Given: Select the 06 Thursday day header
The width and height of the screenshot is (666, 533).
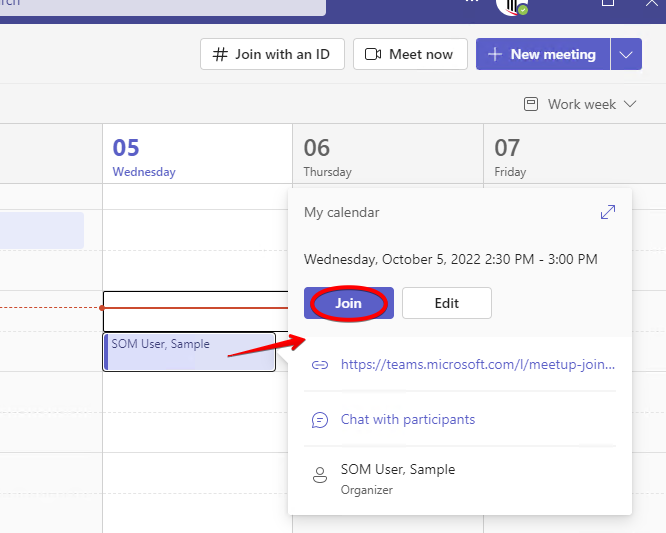Looking at the screenshot, I should pos(327,156).
